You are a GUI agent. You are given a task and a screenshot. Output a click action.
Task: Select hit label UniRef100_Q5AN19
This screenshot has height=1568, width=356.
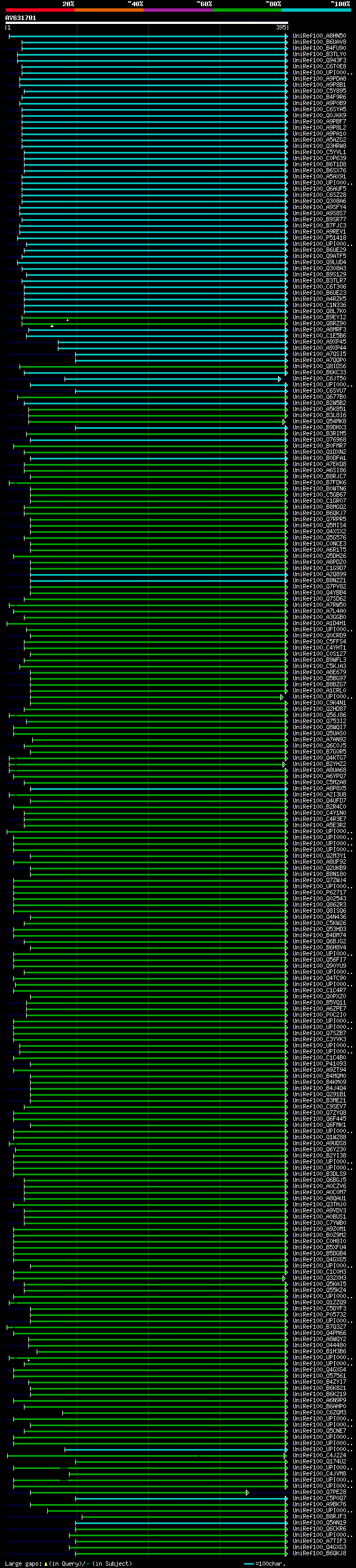pos(319,1522)
